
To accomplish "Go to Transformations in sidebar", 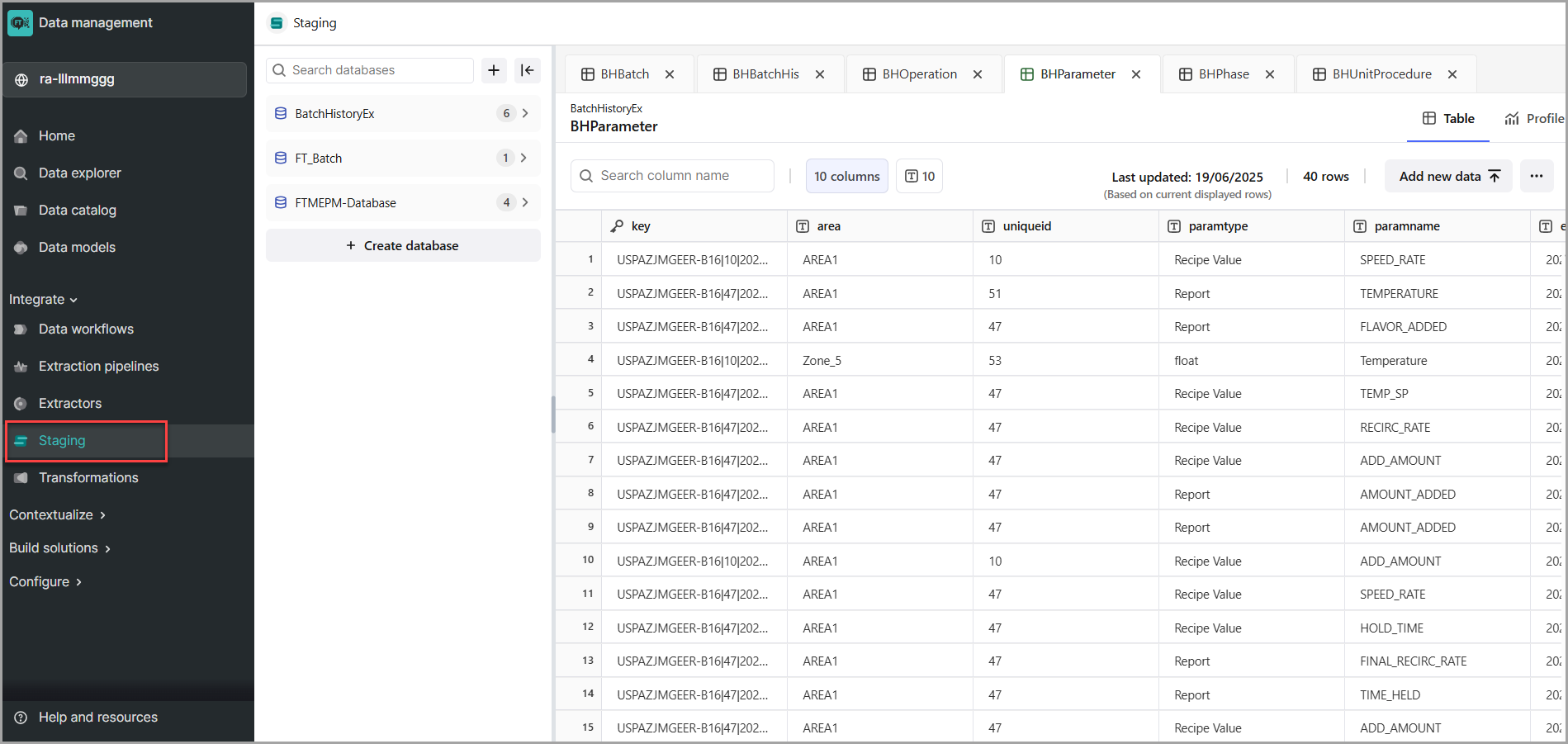I will click(x=88, y=477).
